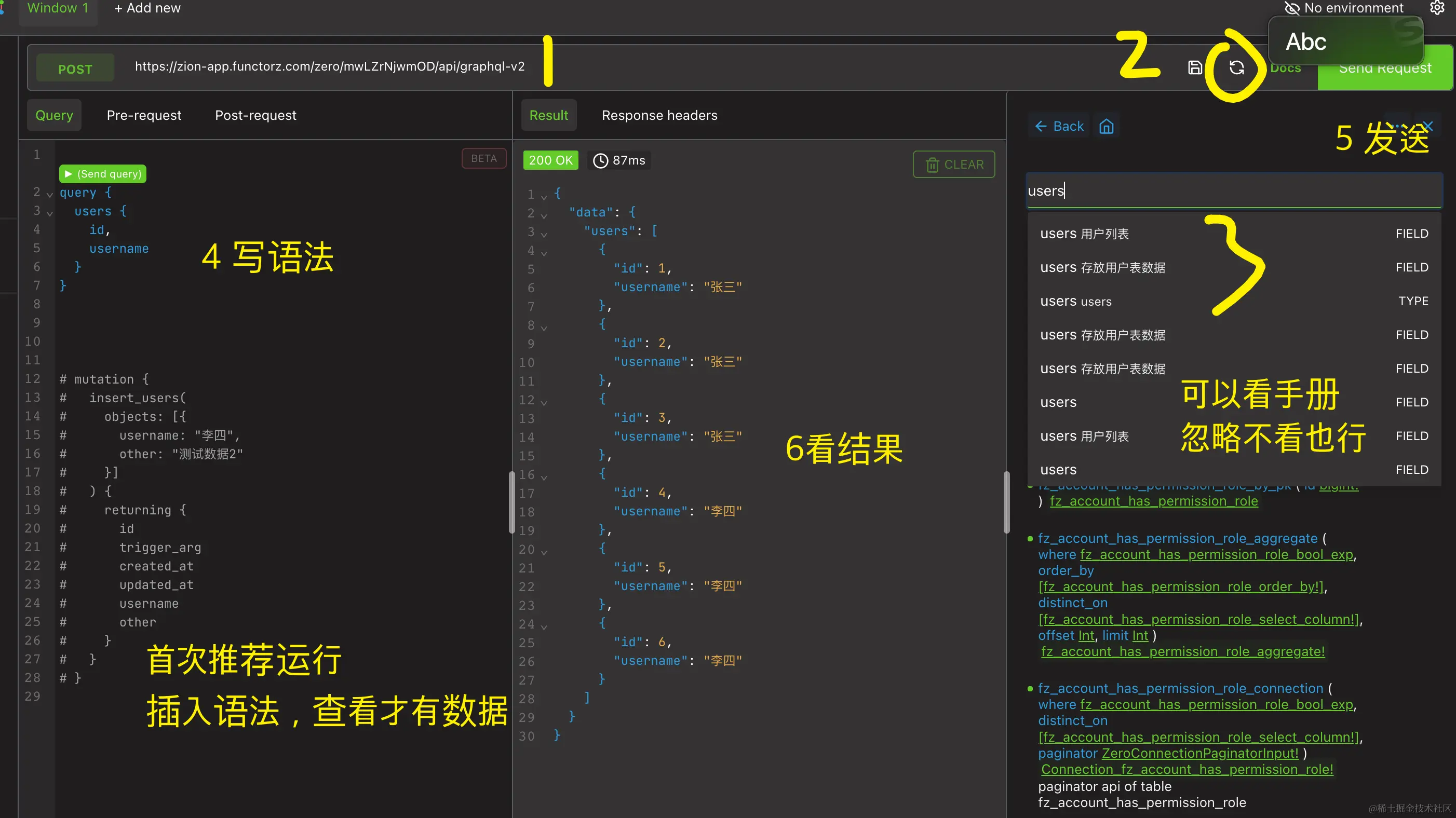Open the Post-request tab

255,115
